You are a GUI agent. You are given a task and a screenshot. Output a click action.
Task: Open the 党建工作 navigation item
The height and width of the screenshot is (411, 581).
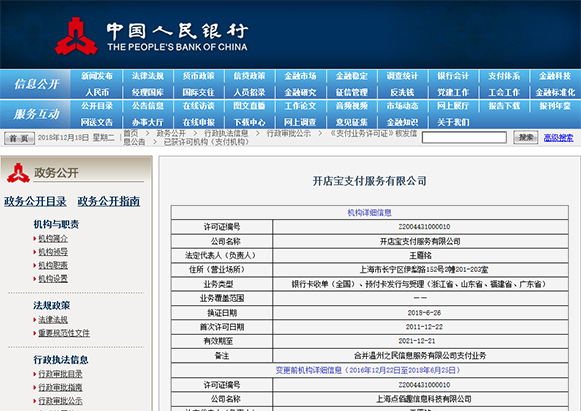[453, 92]
